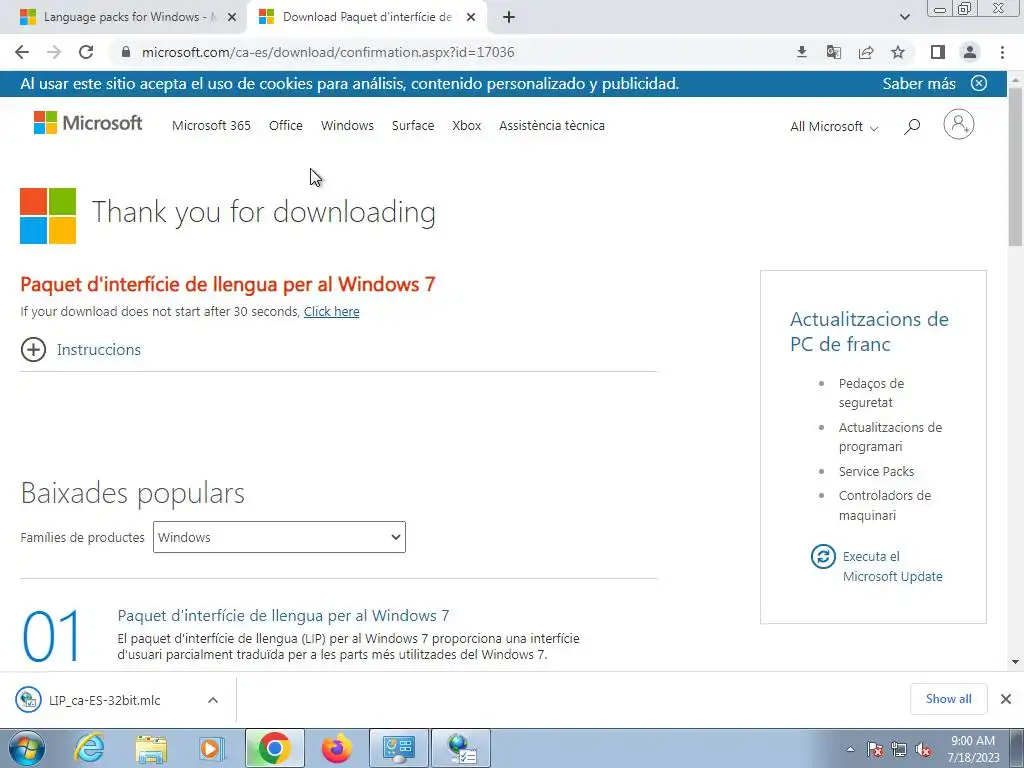Show hidden tray icons arrow
The image size is (1024, 768).
click(x=850, y=749)
